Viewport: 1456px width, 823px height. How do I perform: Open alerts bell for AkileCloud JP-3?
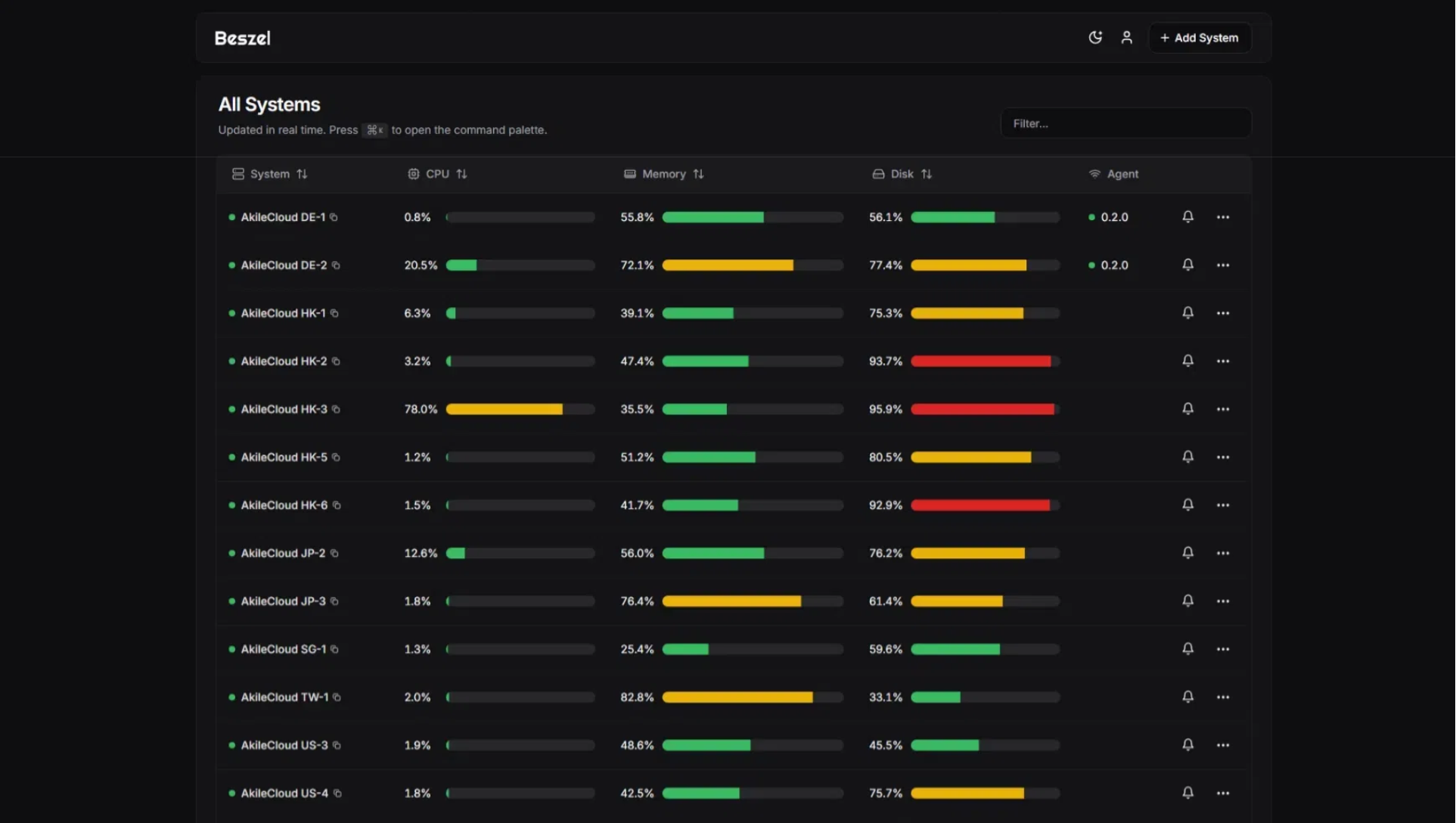click(x=1187, y=601)
